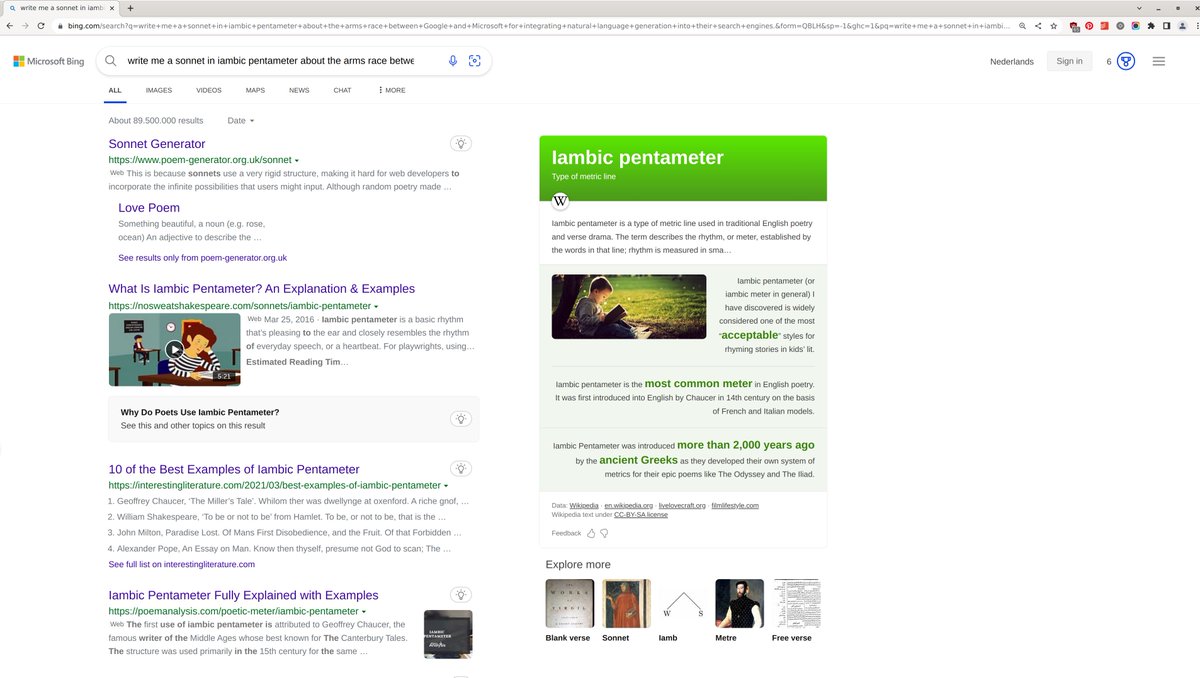1200x678 pixels.
Task: Switch to CHAT tab
Action: coord(342,90)
